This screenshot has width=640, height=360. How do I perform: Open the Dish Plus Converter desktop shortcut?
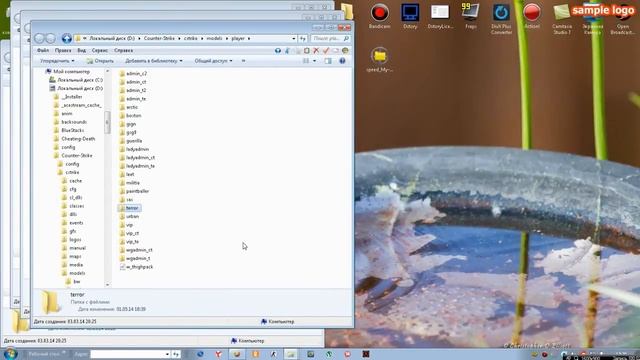(501, 19)
